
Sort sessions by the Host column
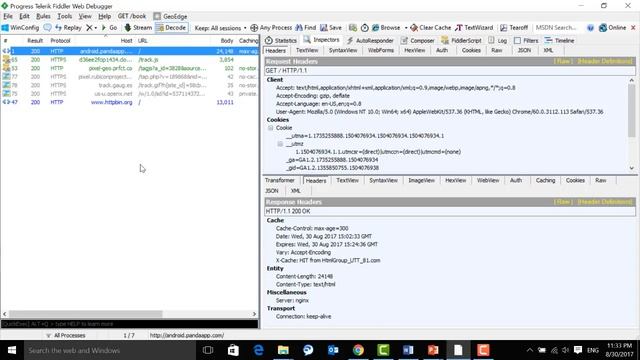coord(126,40)
